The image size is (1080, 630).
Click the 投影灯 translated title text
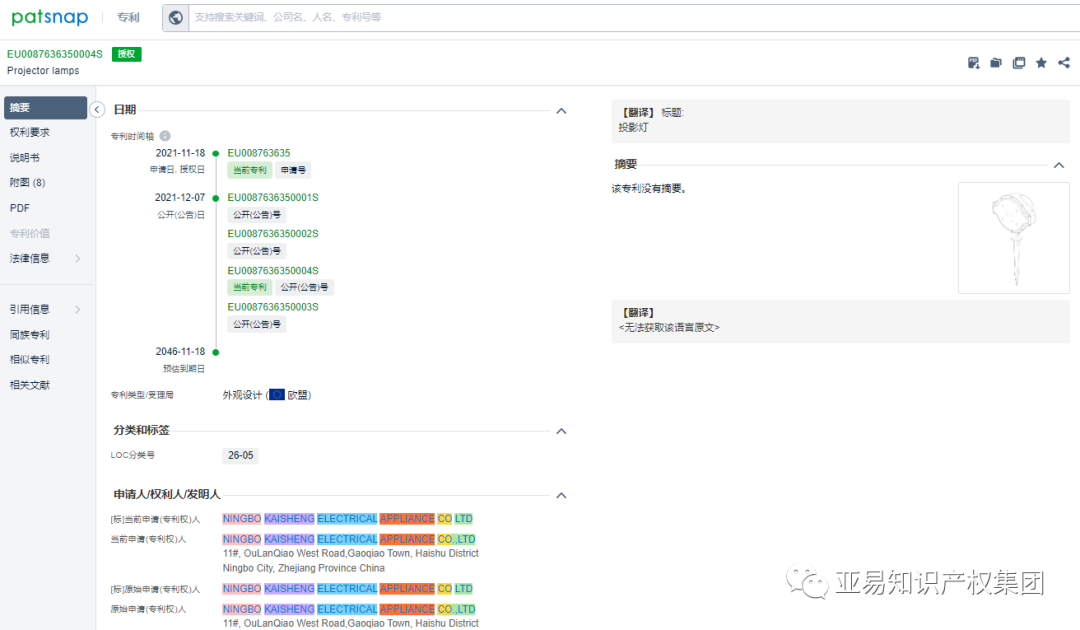pyautogui.click(x=633, y=128)
